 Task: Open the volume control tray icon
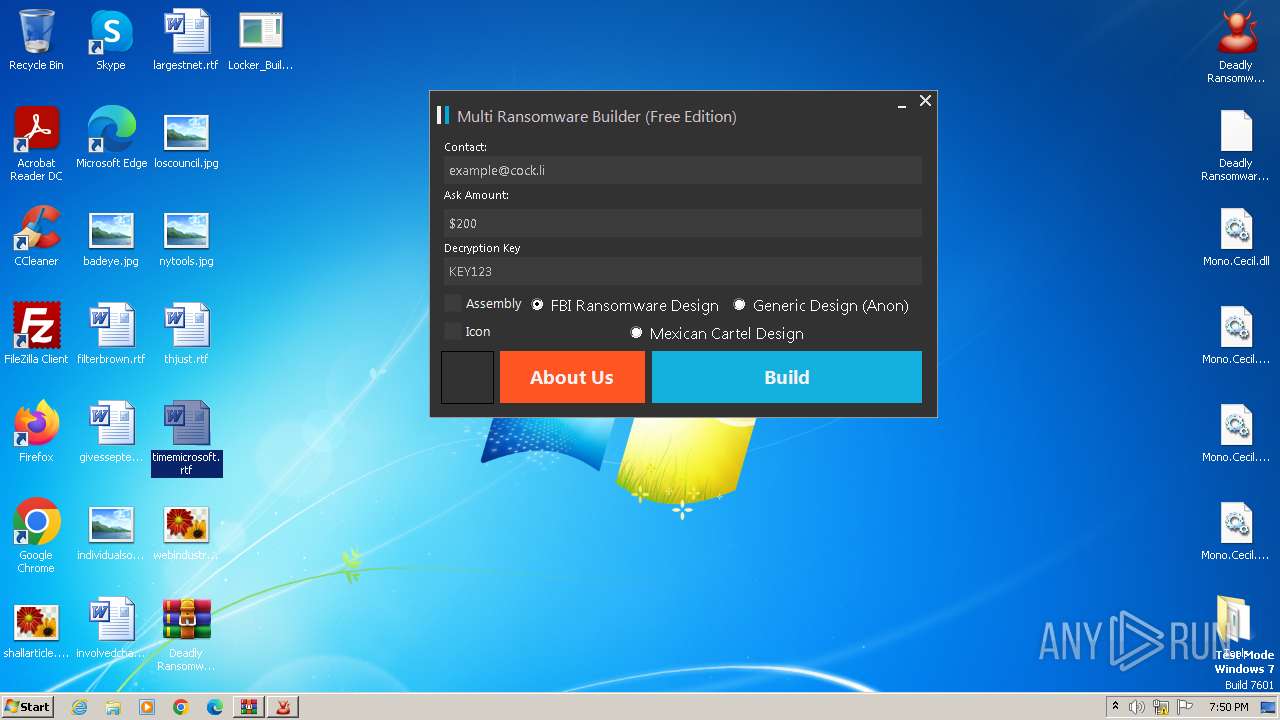click(x=1137, y=707)
